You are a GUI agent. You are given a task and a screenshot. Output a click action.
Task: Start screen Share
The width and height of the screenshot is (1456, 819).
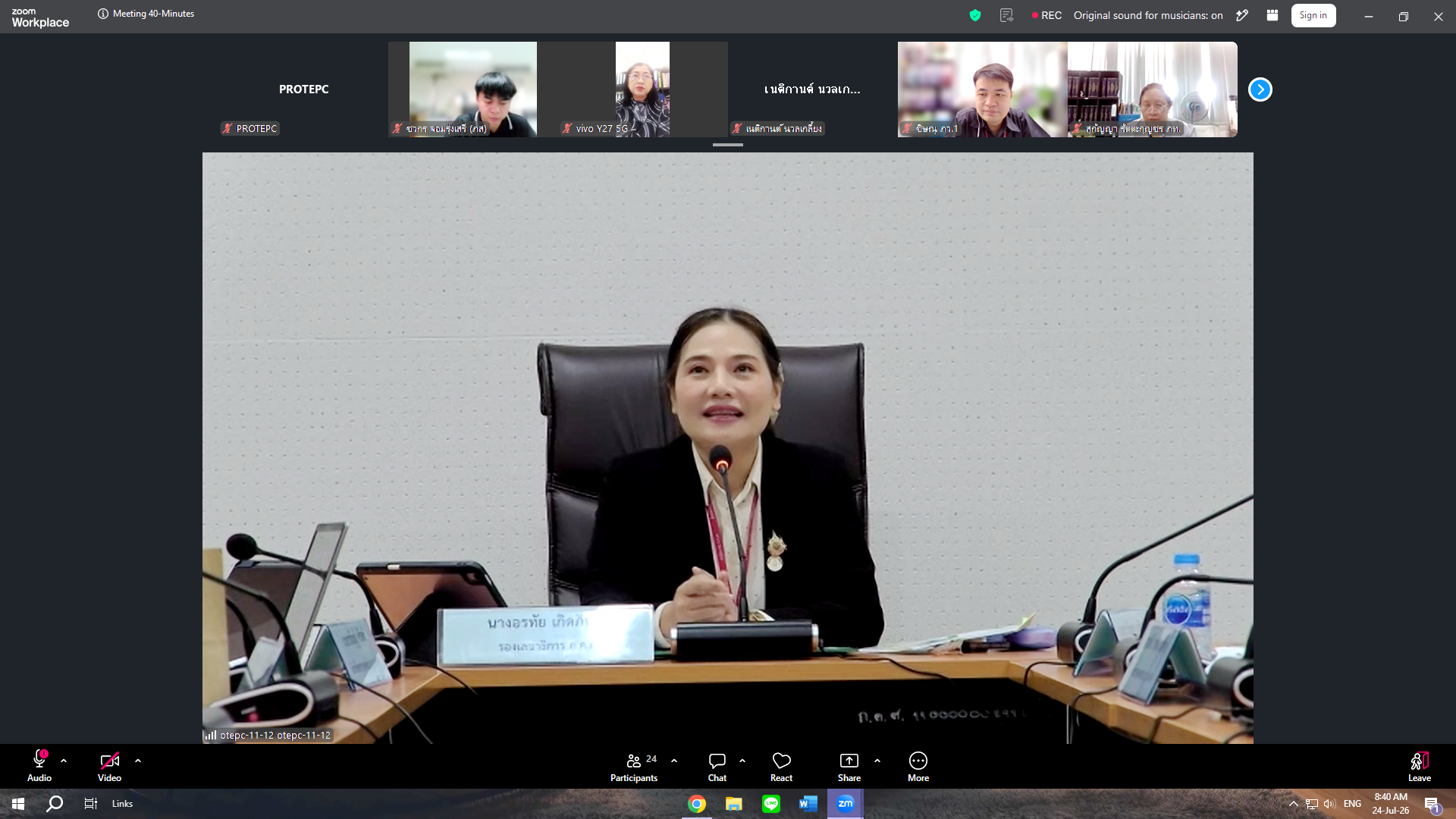coord(849,766)
